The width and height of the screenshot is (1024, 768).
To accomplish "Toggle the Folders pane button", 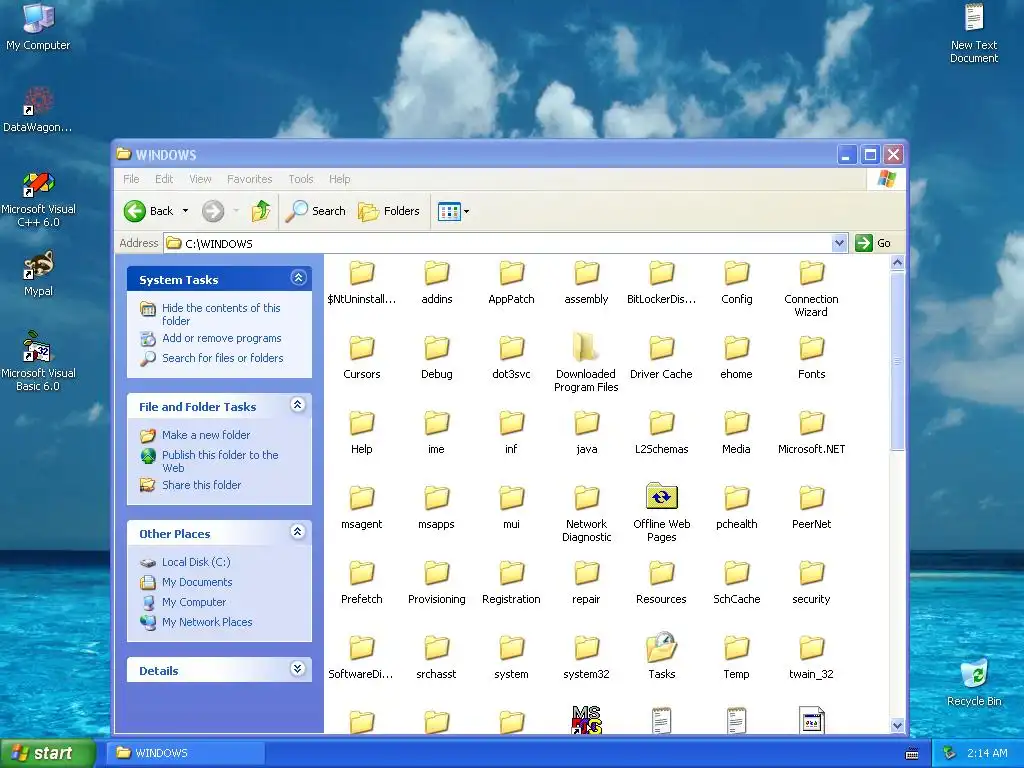I will pyautogui.click(x=389, y=211).
